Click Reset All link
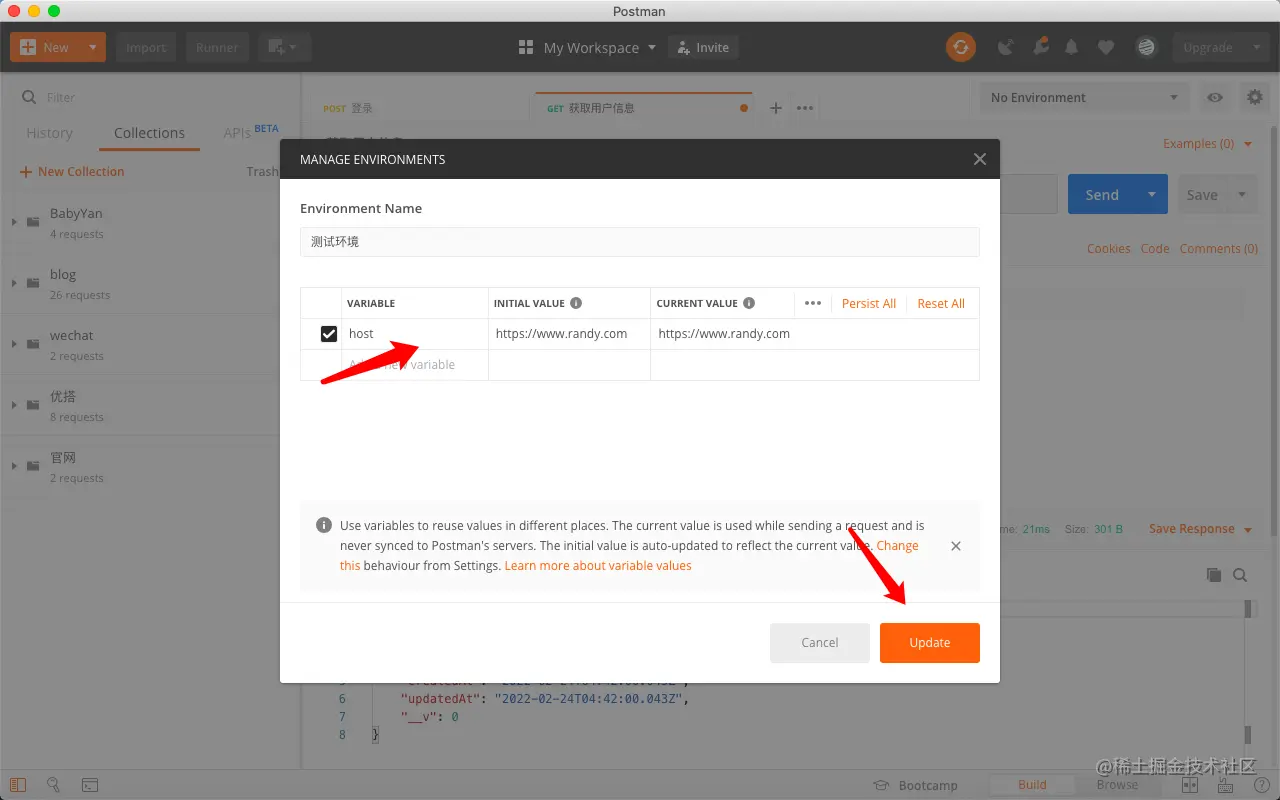This screenshot has width=1280, height=800. (941, 303)
